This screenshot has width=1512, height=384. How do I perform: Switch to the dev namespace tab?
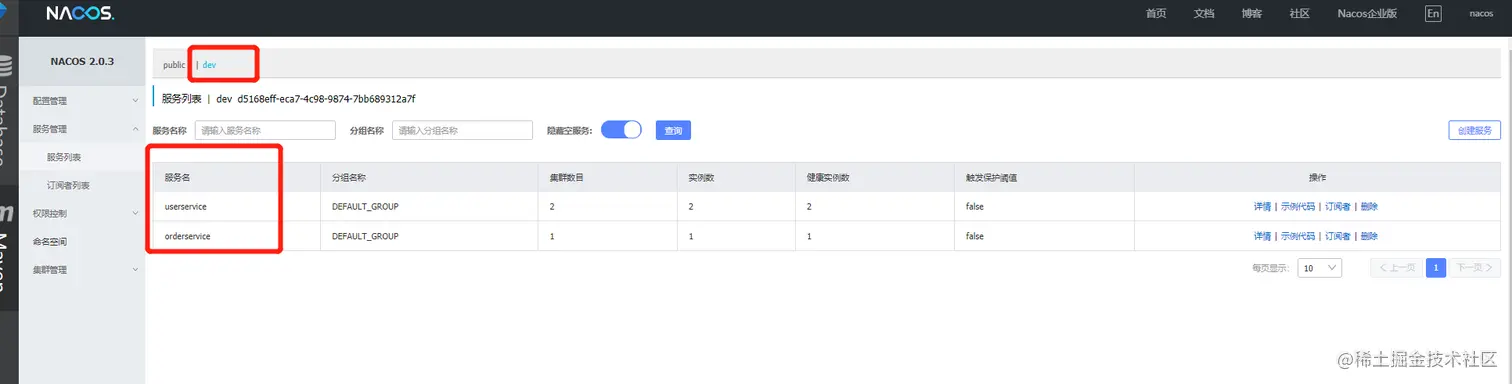[209, 64]
